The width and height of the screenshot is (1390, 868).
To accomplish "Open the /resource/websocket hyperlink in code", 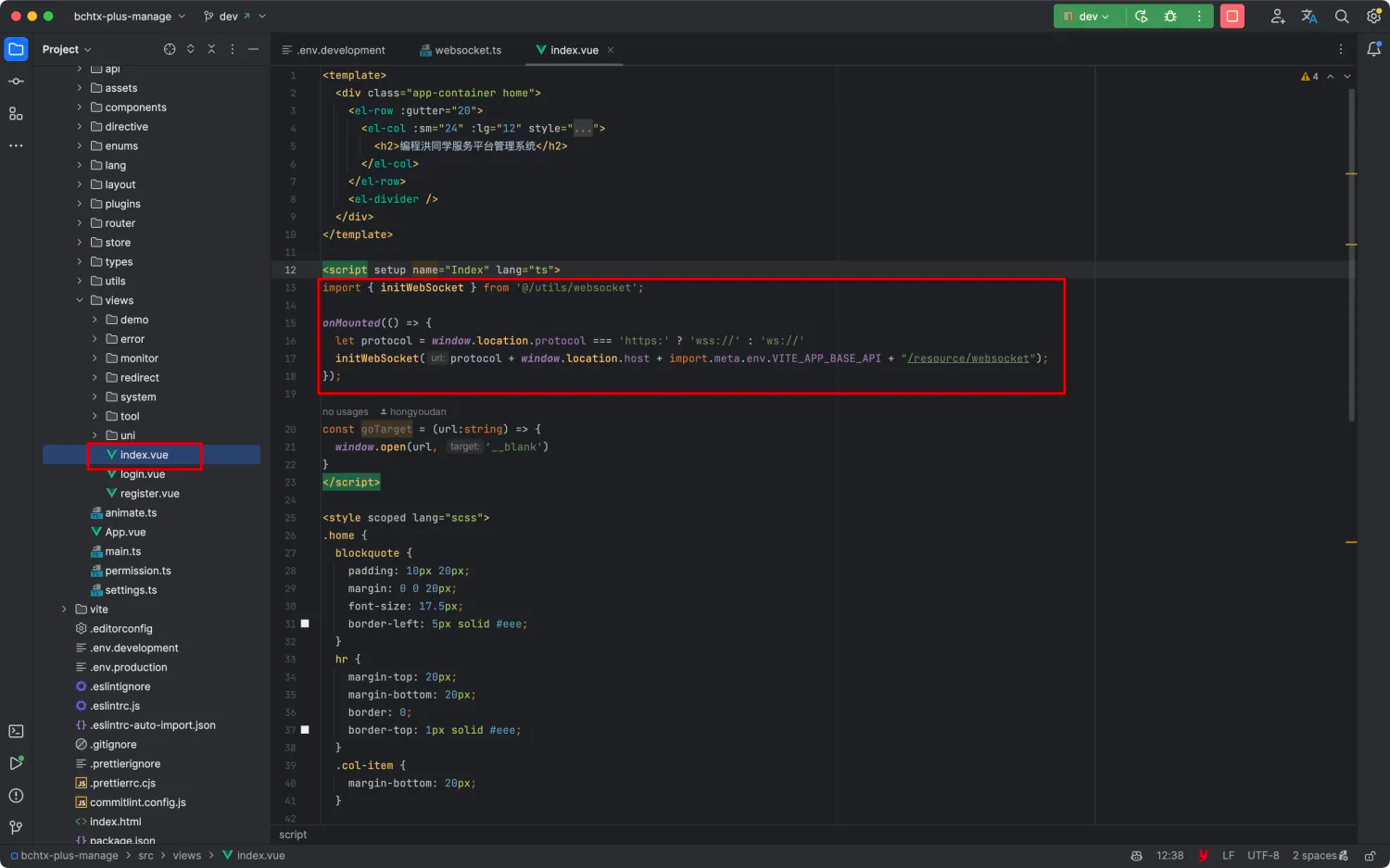I will 967,358.
